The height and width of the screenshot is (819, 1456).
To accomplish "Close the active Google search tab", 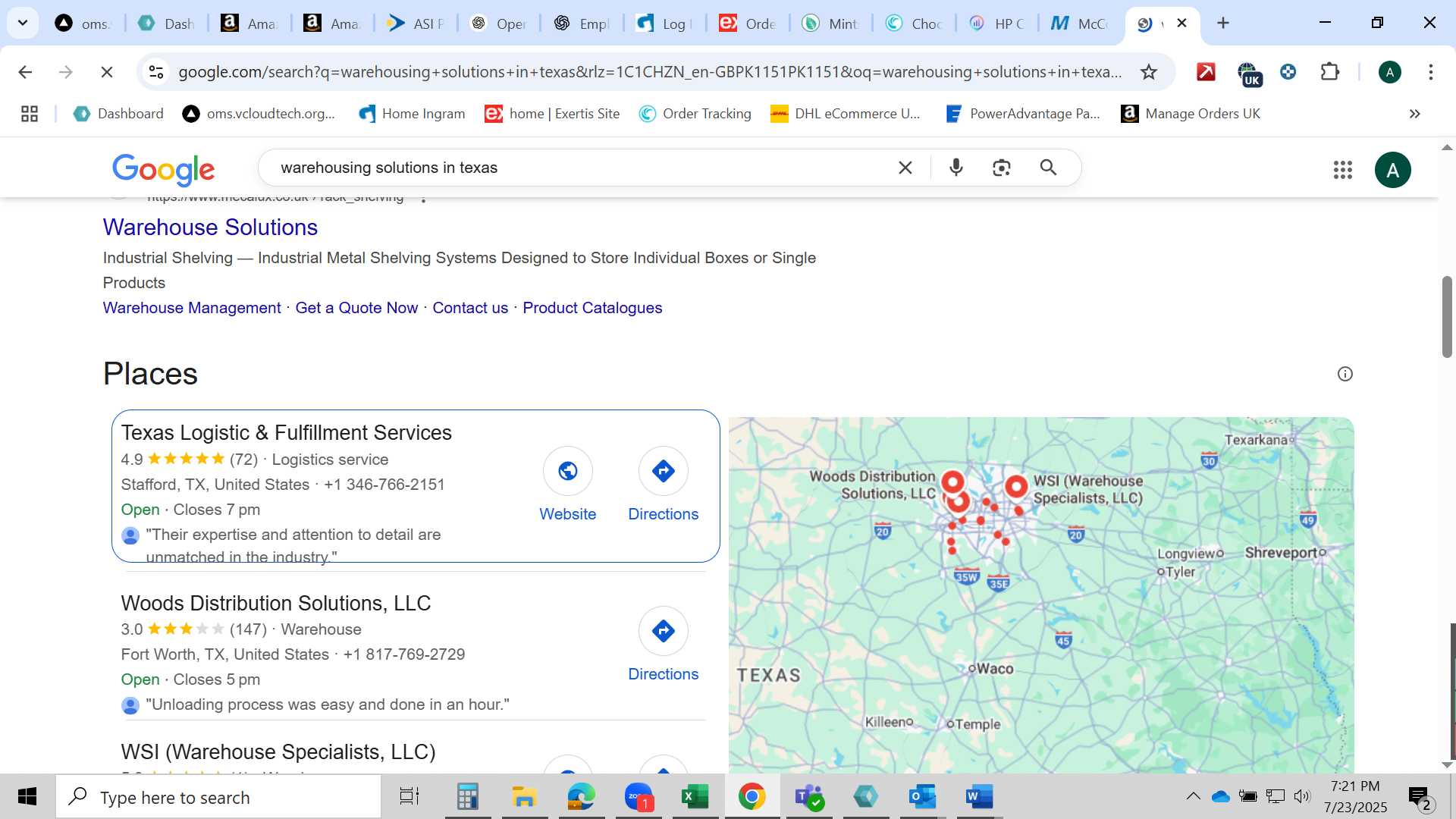I will pyautogui.click(x=1181, y=23).
